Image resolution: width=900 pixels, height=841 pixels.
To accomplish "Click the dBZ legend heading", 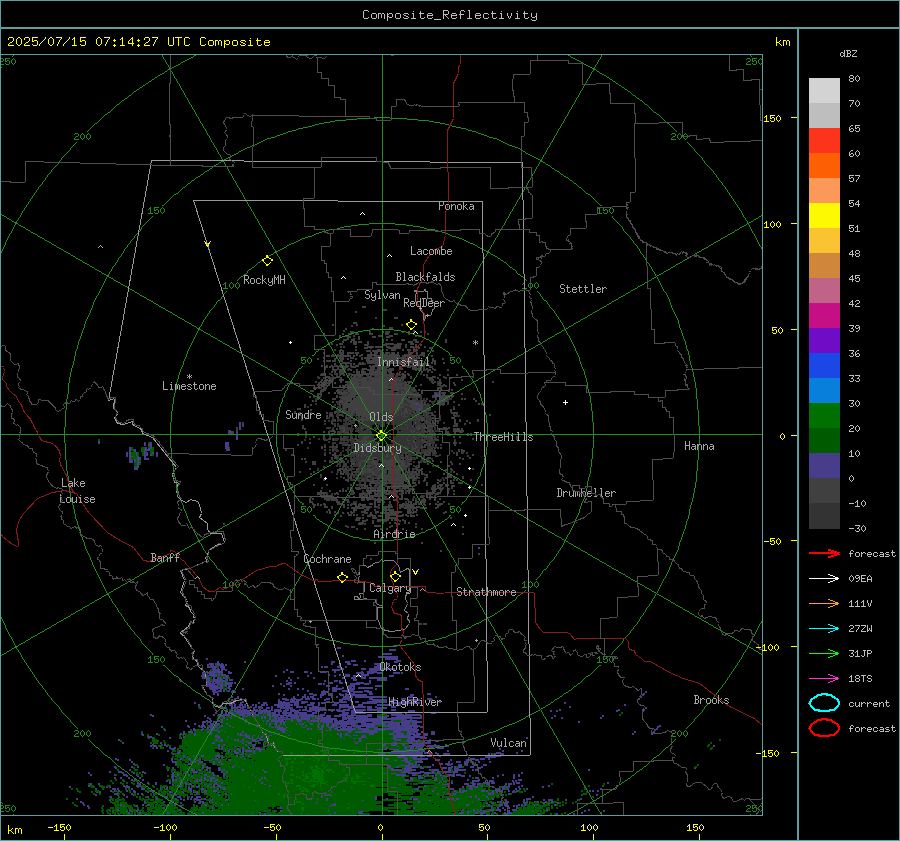I will point(848,53).
